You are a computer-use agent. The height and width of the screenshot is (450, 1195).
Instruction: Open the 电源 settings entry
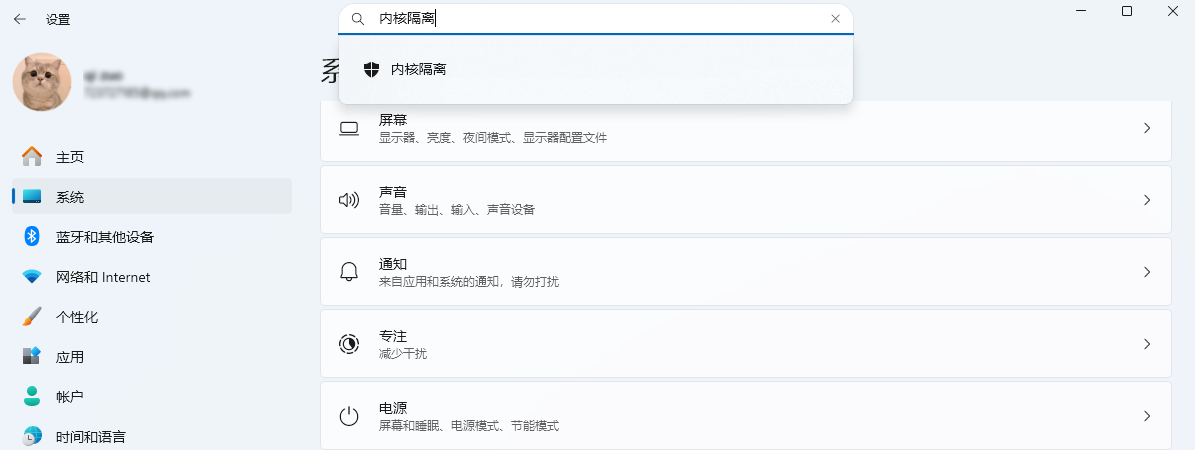745,416
